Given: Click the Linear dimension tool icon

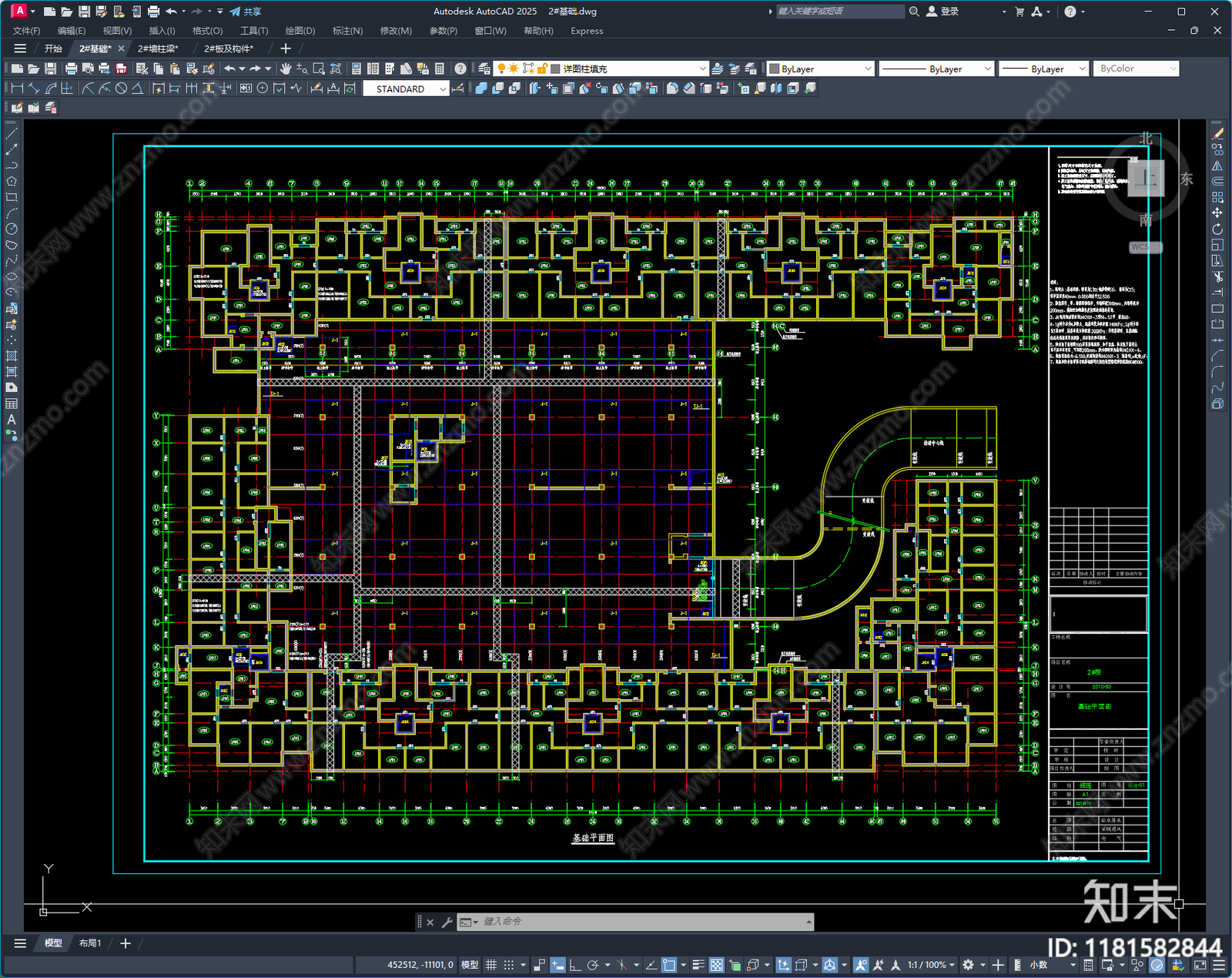Looking at the screenshot, I should coord(17,89).
